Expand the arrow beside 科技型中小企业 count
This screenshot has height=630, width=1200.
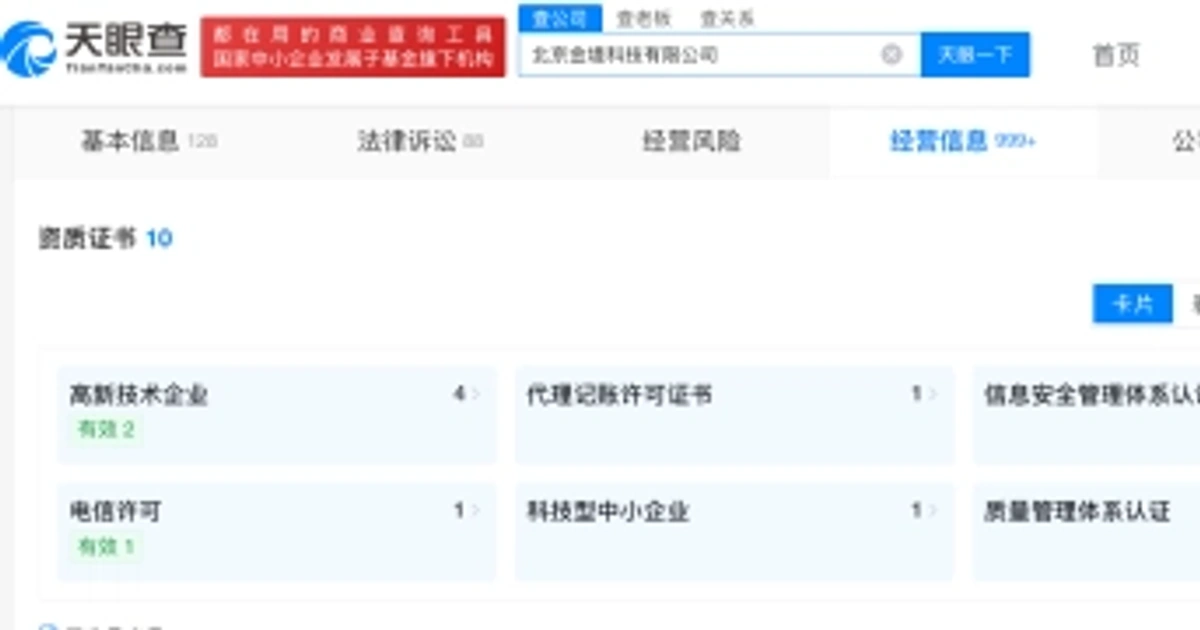[x=932, y=511]
